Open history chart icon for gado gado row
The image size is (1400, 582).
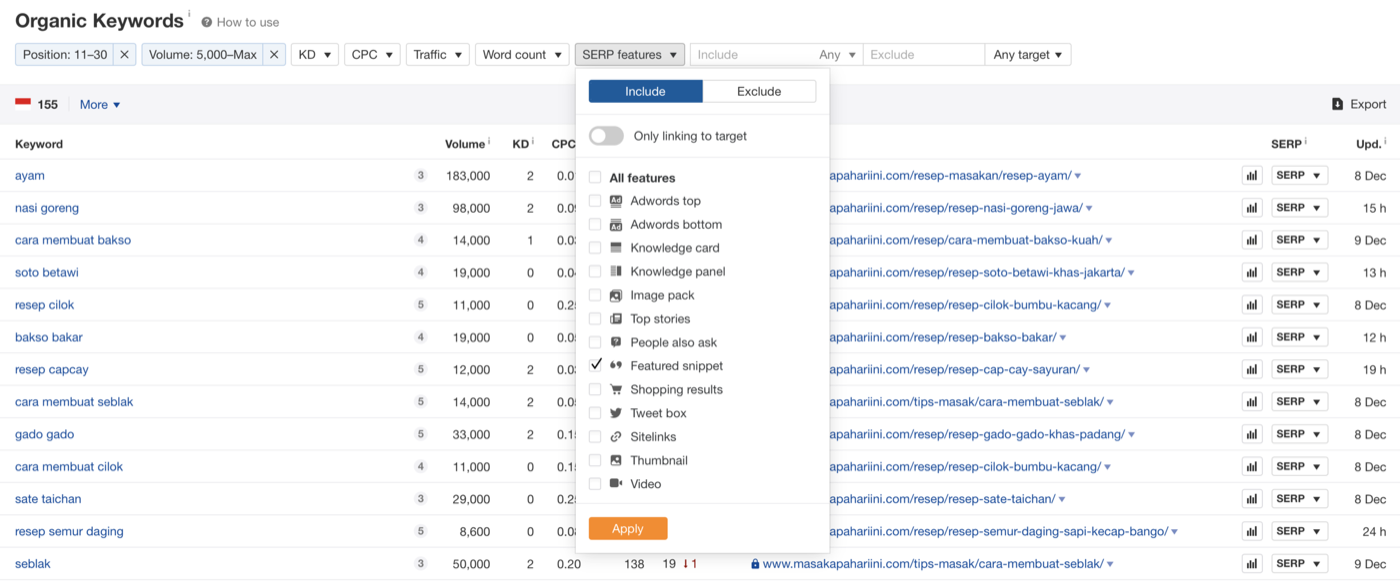(x=1251, y=434)
